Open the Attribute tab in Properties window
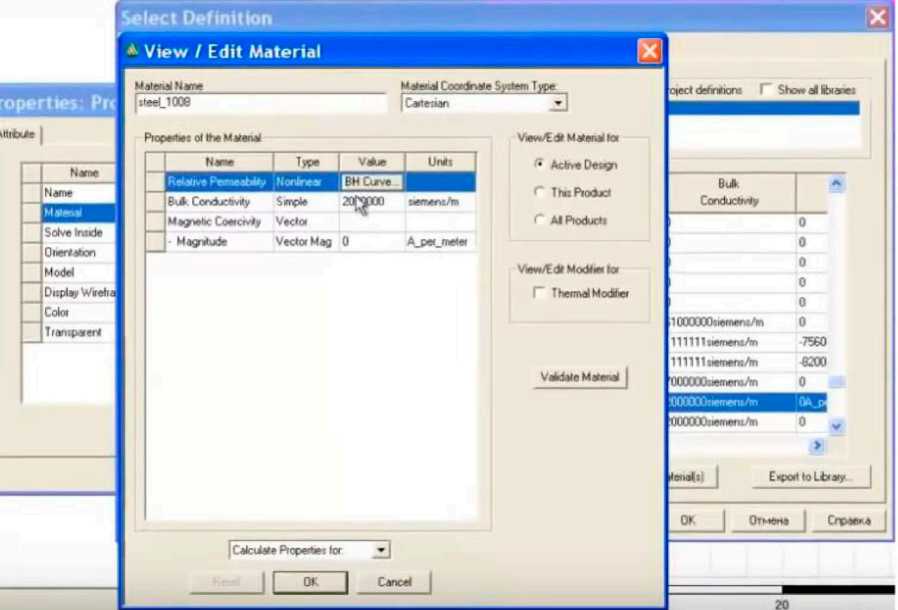Viewport: 898px width, 610px height. coord(18,134)
